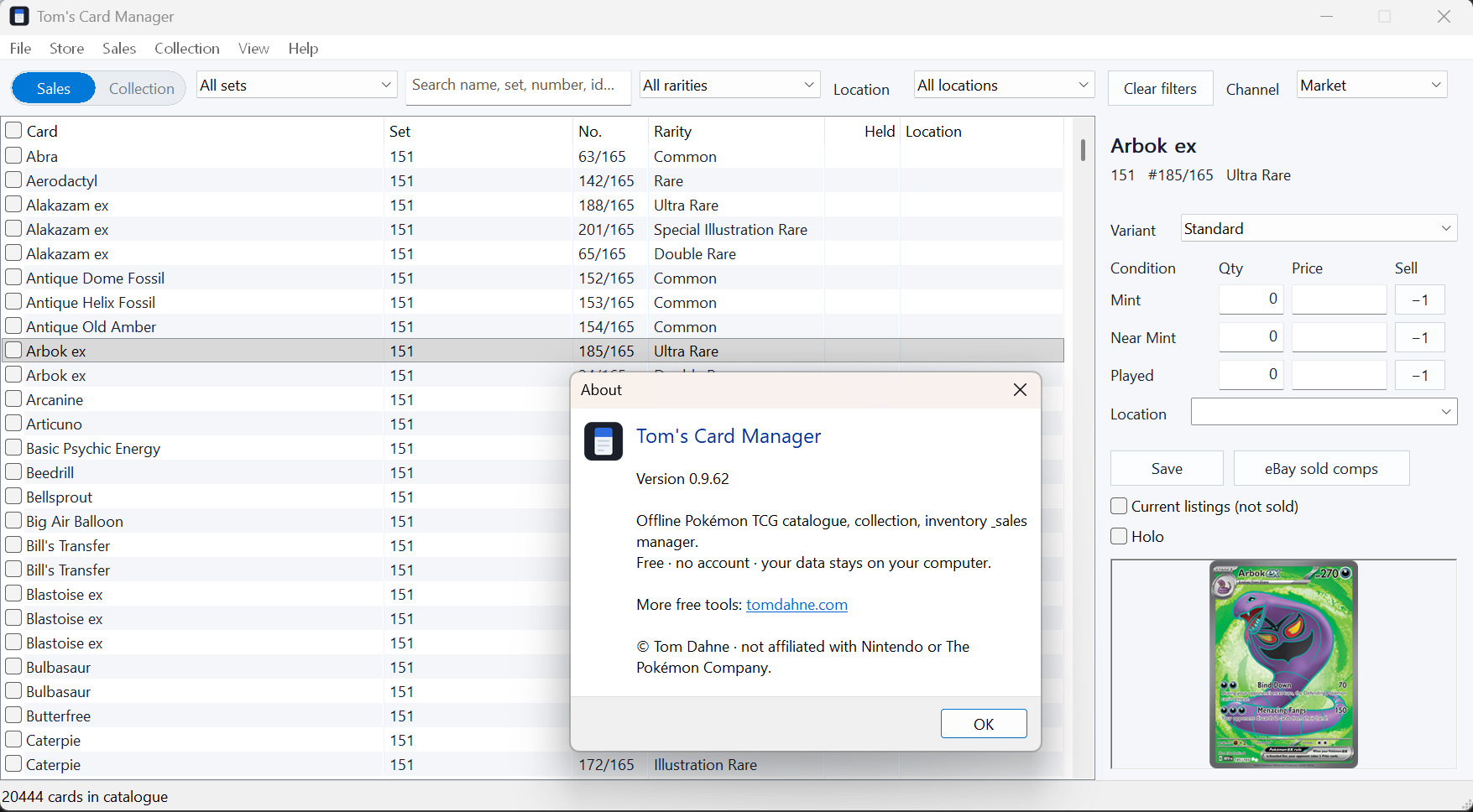The image size is (1473, 812).
Task: Click the 20444 cards in catalogue status text
Action: coord(85,796)
